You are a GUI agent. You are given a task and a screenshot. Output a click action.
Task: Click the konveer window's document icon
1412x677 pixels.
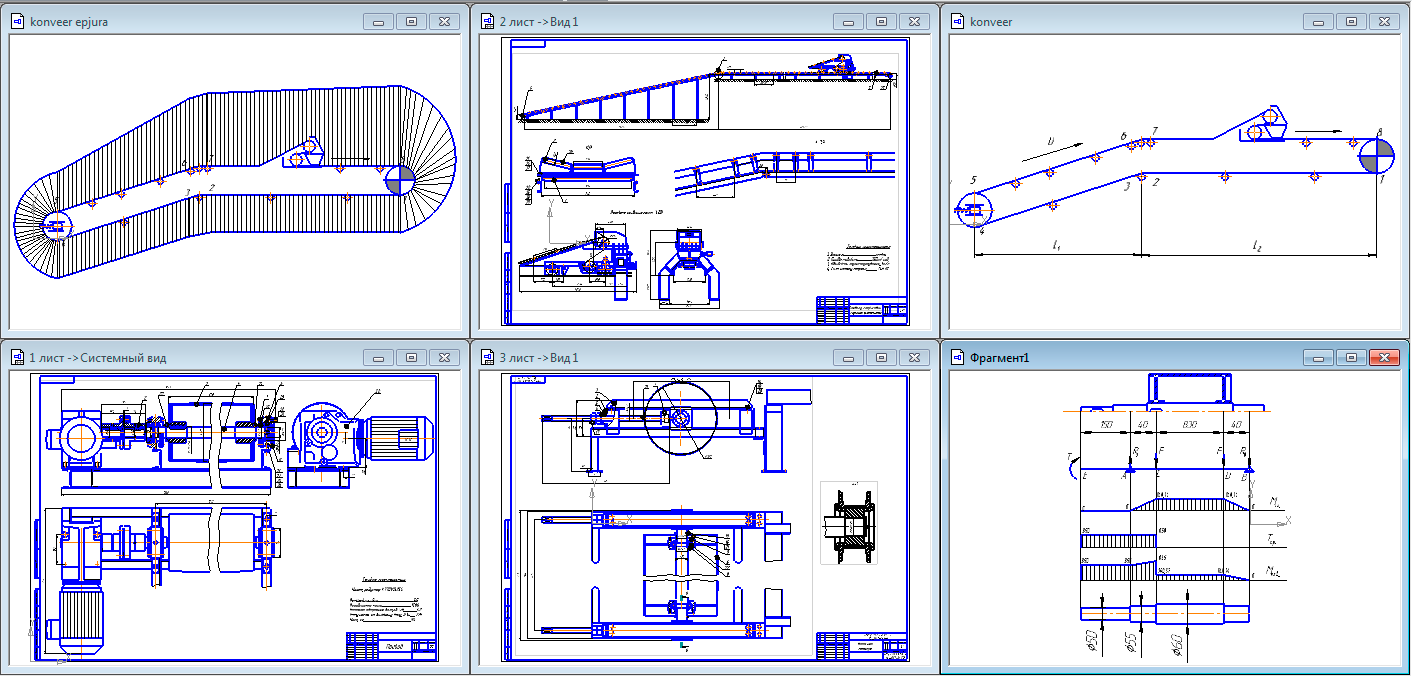[x=957, y=21]
